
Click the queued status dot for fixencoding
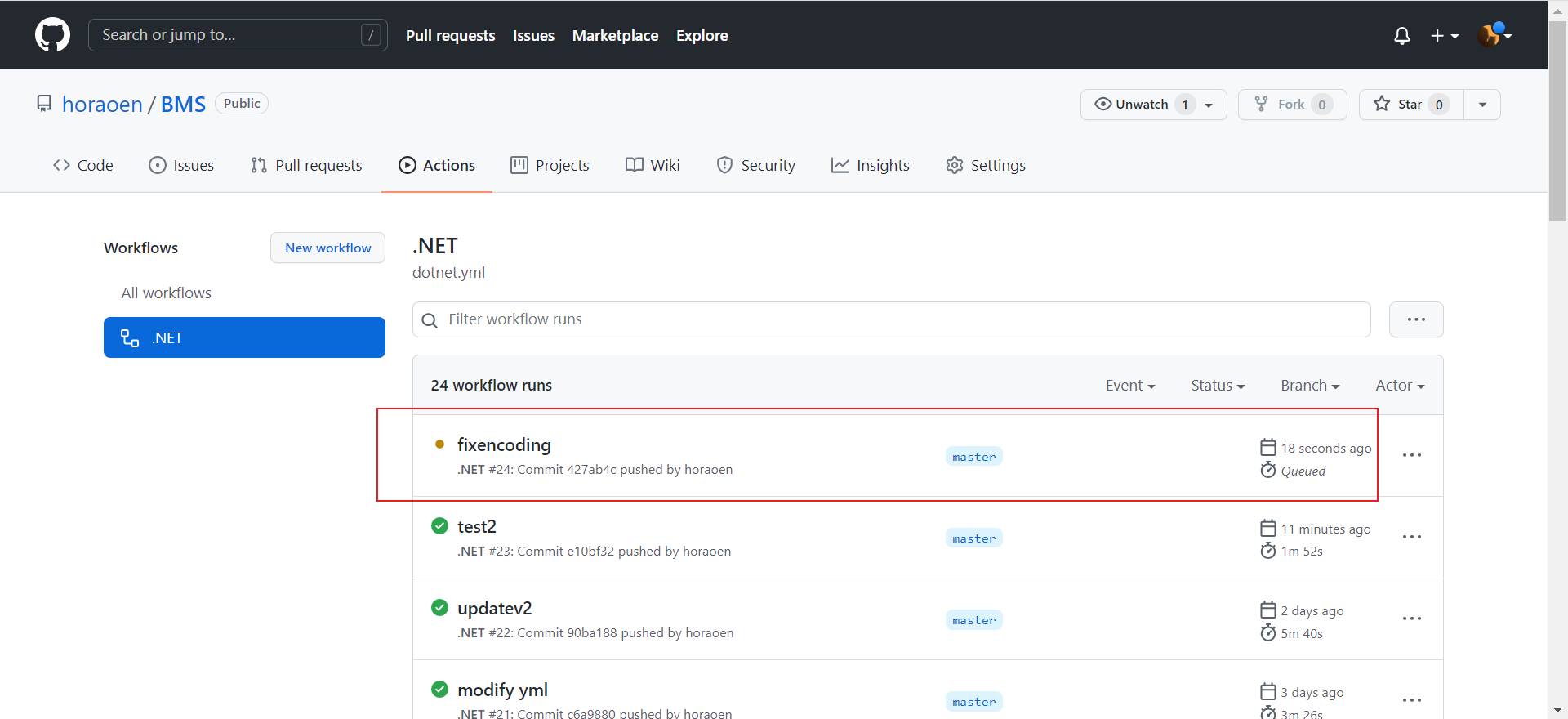pos(439,444)
